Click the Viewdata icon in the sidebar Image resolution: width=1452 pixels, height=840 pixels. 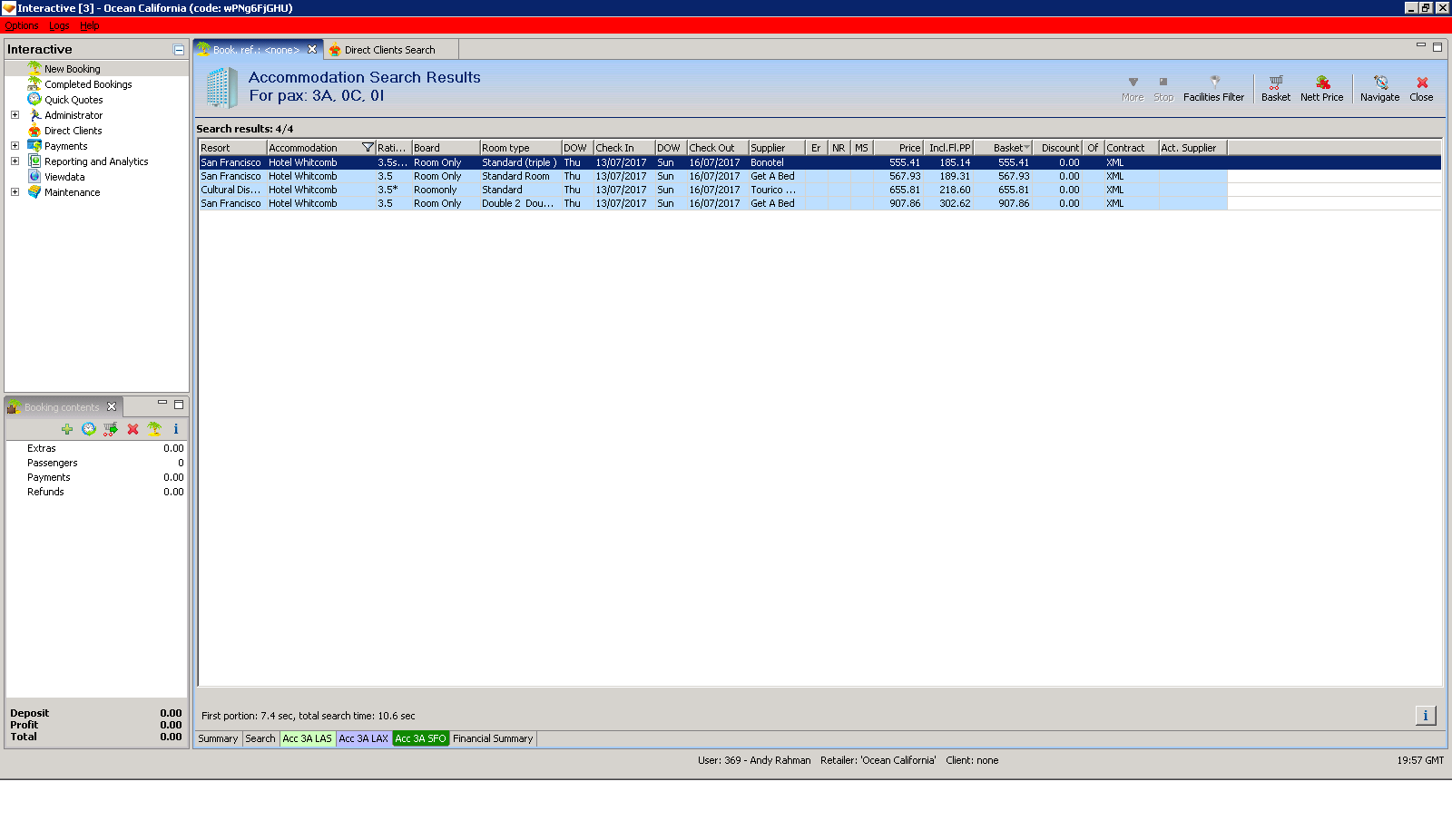[34, 176]
